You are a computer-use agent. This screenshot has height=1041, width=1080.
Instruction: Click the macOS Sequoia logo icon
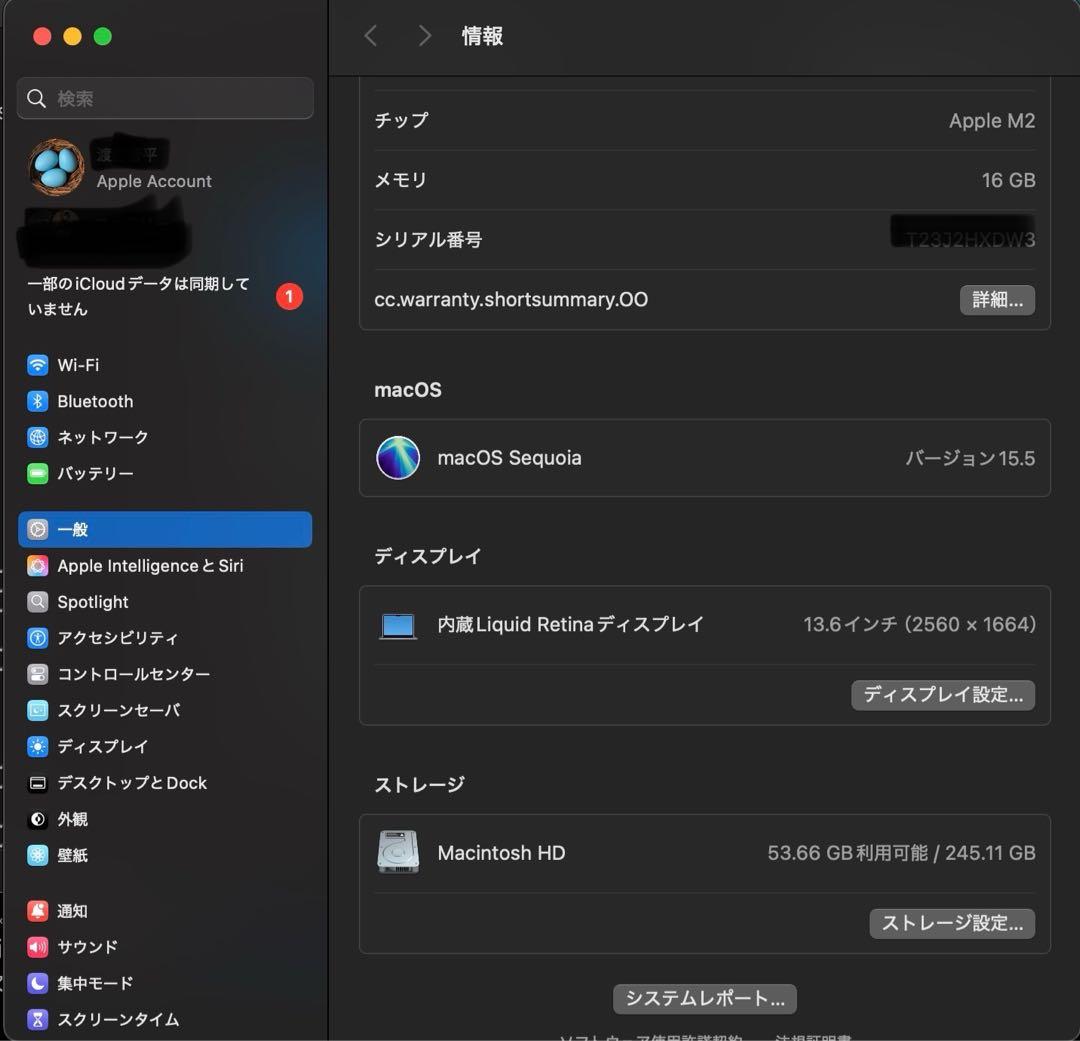(x=398, y=458)
